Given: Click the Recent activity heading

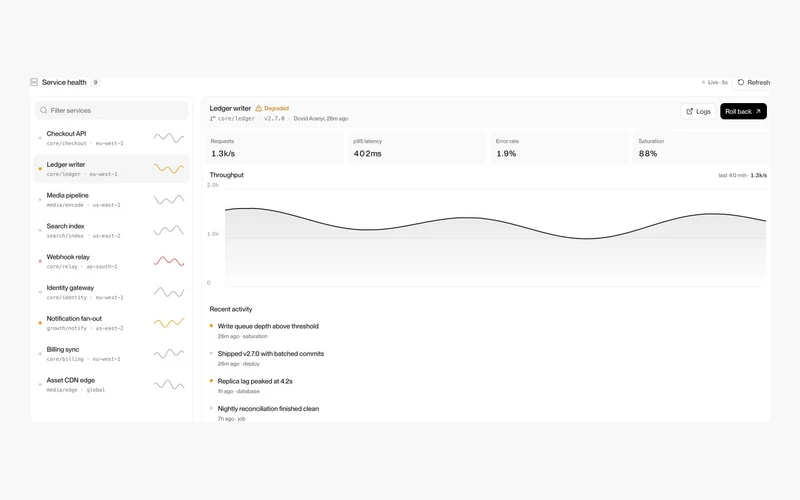Looking at the screenshot, I should click(x=231, y=309).
